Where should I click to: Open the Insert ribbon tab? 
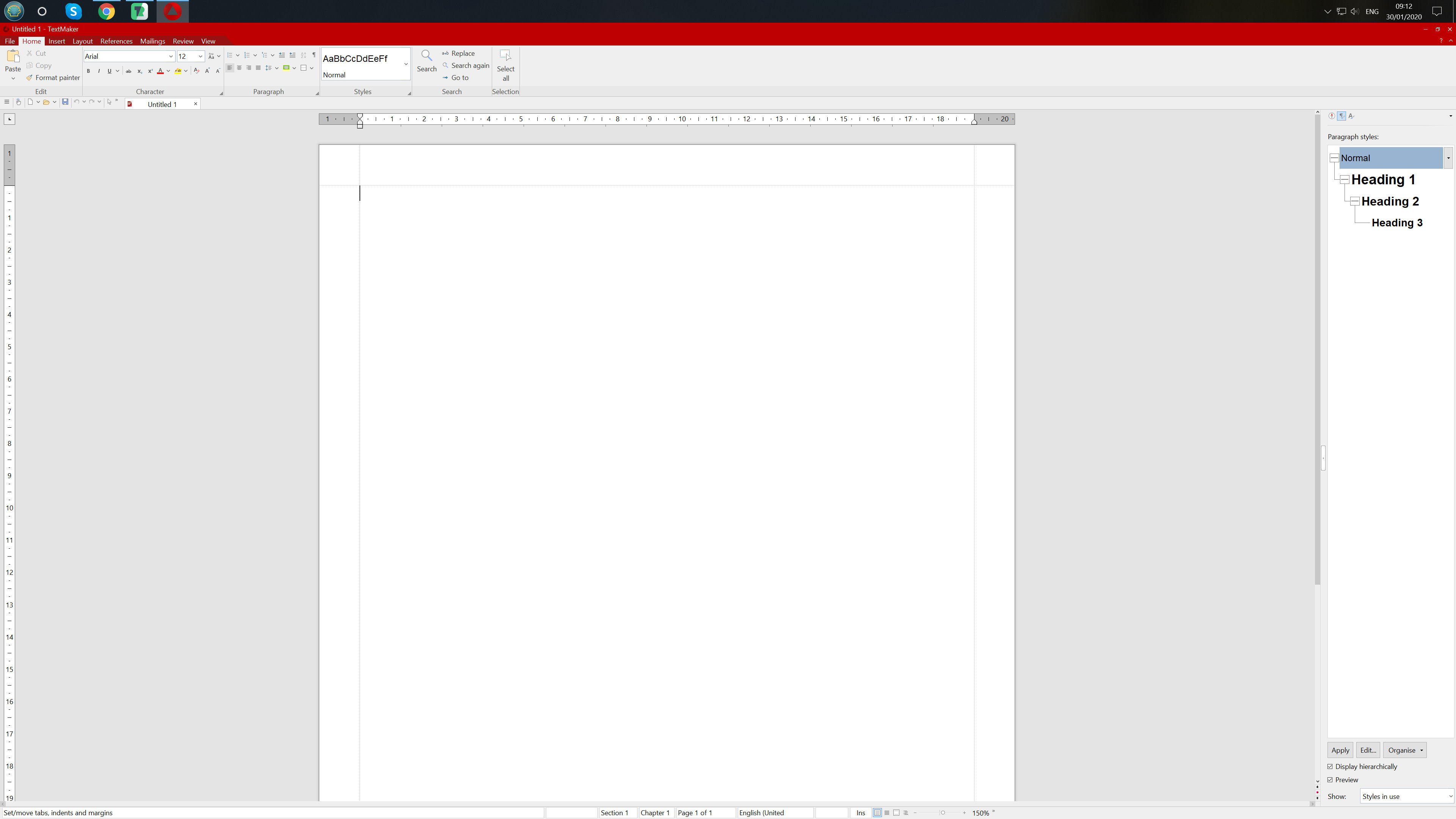pos(56,41)
